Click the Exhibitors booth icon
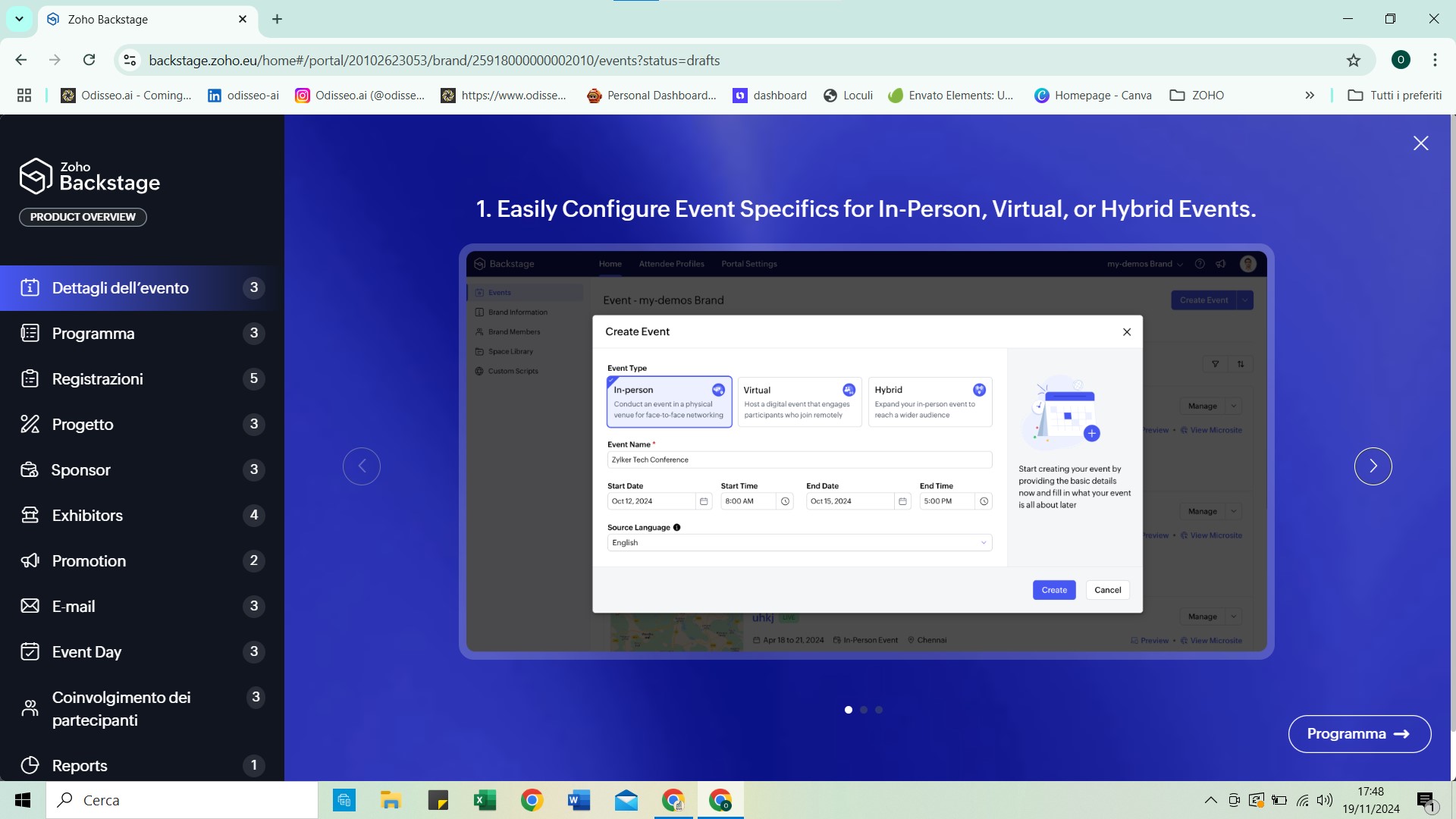 tap(30, 515)
